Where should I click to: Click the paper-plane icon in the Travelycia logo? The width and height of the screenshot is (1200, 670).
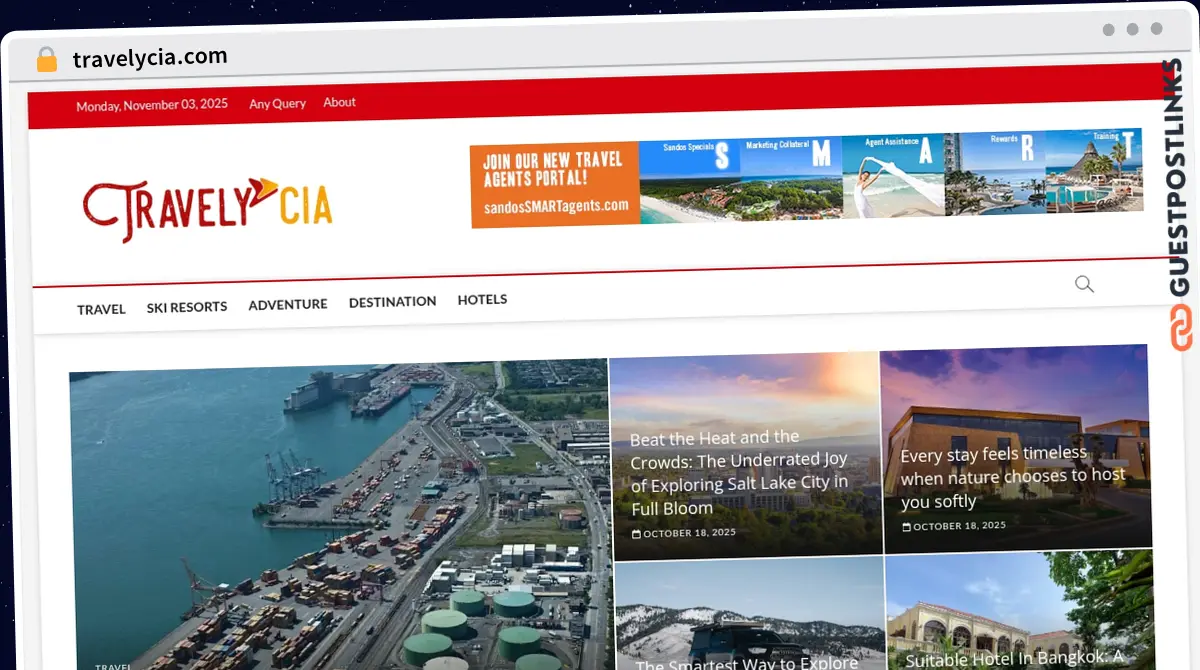(261, 188)
